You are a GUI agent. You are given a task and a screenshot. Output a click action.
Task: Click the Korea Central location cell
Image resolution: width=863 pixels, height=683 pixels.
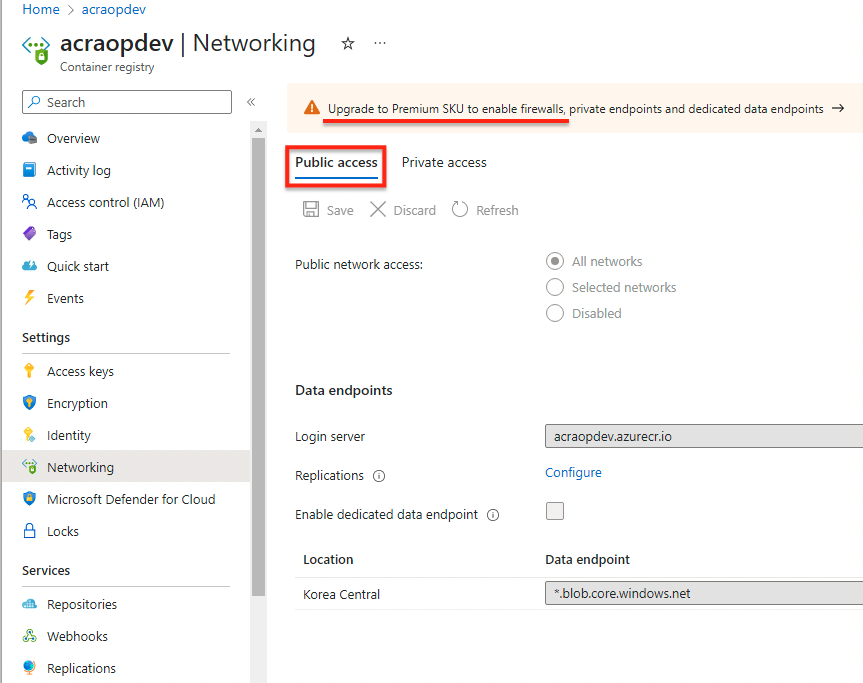click(x=341, y=594)
